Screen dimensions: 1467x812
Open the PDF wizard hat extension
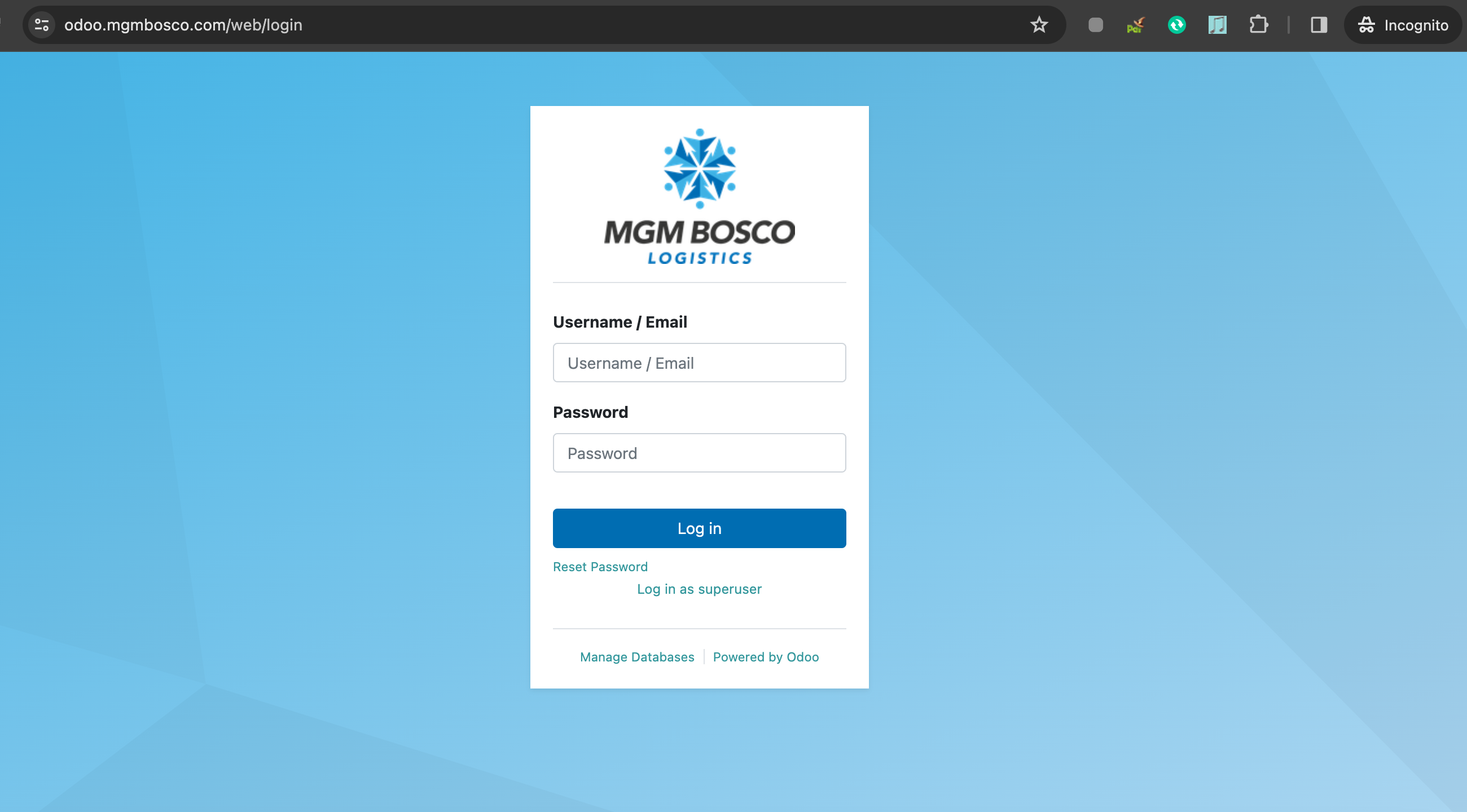(x=1135, y=25)
